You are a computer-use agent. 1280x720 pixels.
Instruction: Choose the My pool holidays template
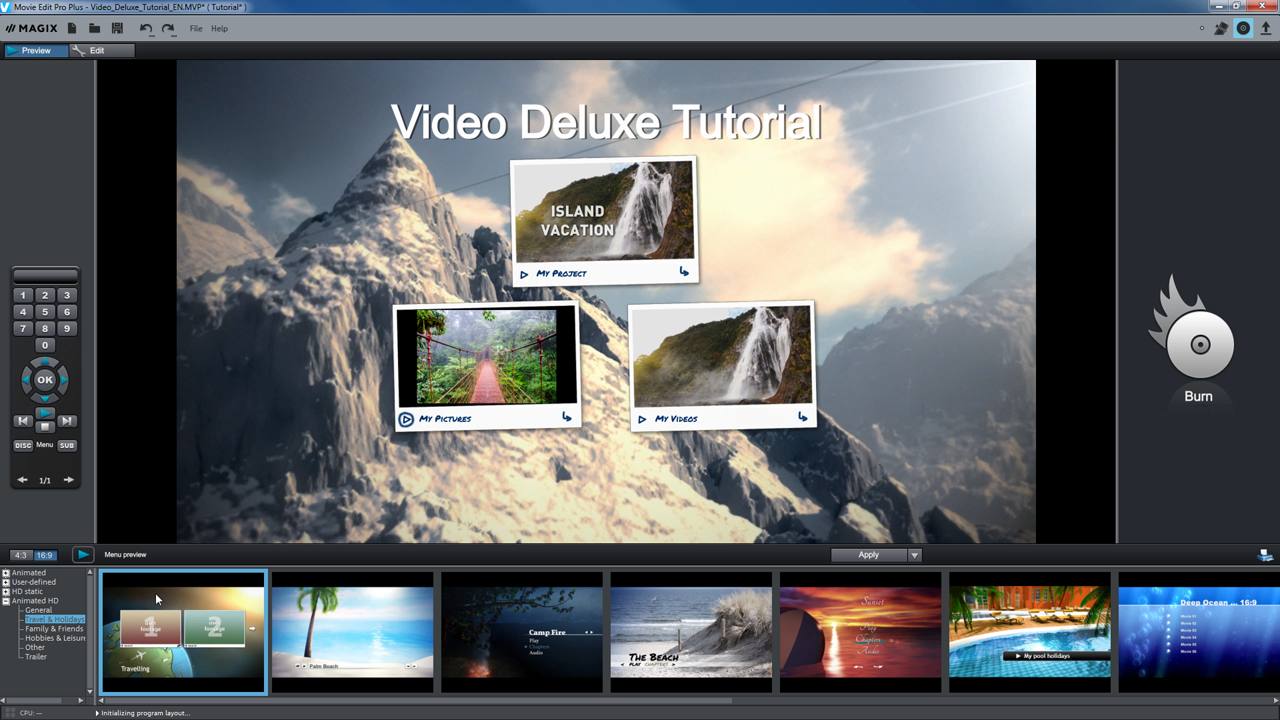pyautogui.click(x=1029, y=632)
